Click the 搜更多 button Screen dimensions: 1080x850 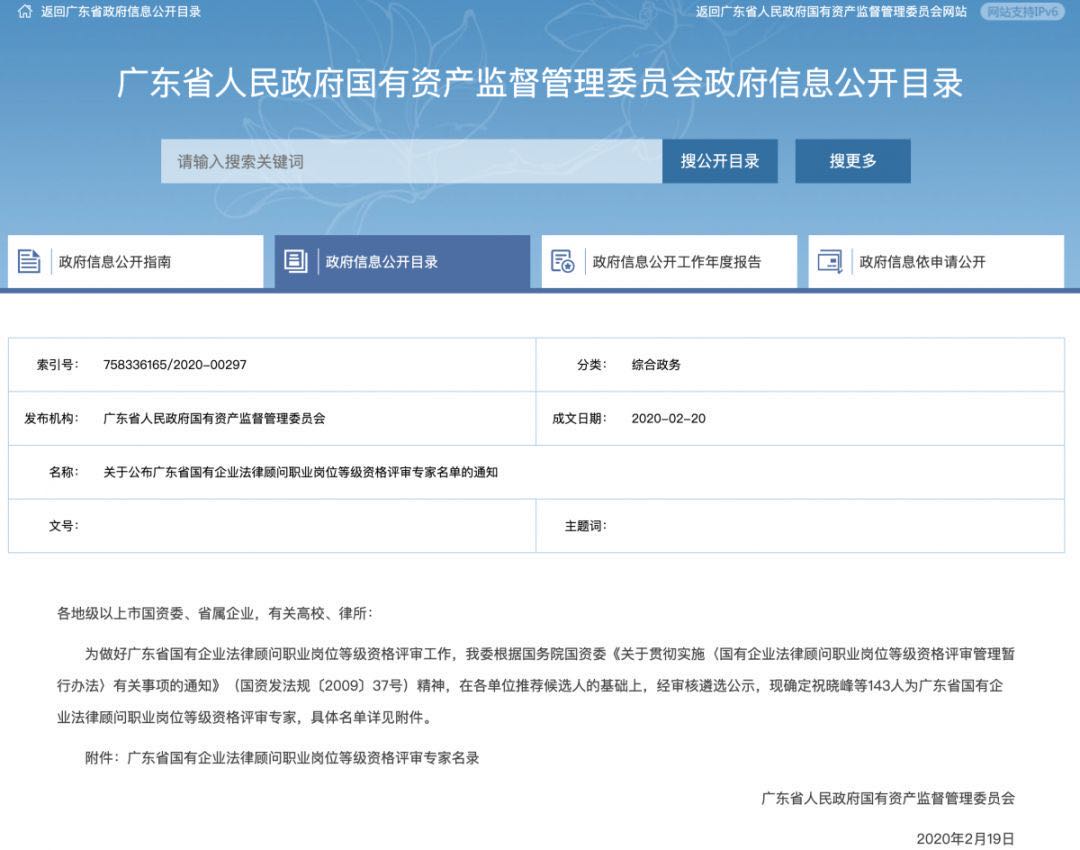click(x=853, y=161)
